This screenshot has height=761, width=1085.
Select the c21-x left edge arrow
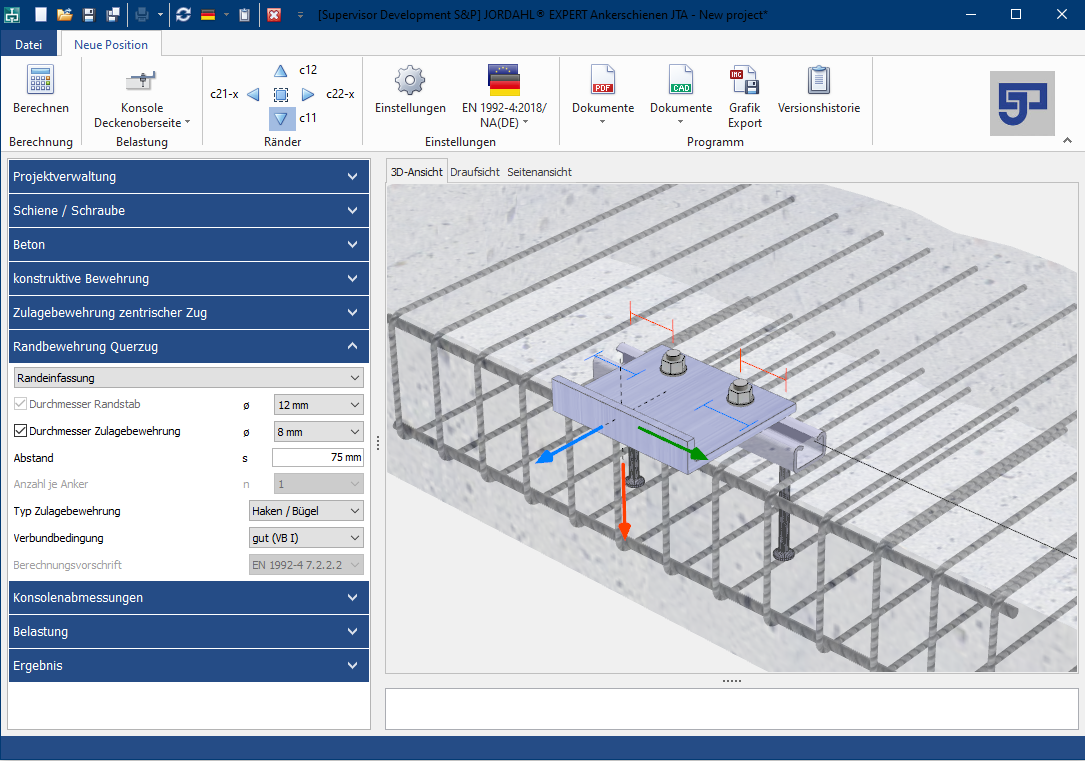(253, 94)
